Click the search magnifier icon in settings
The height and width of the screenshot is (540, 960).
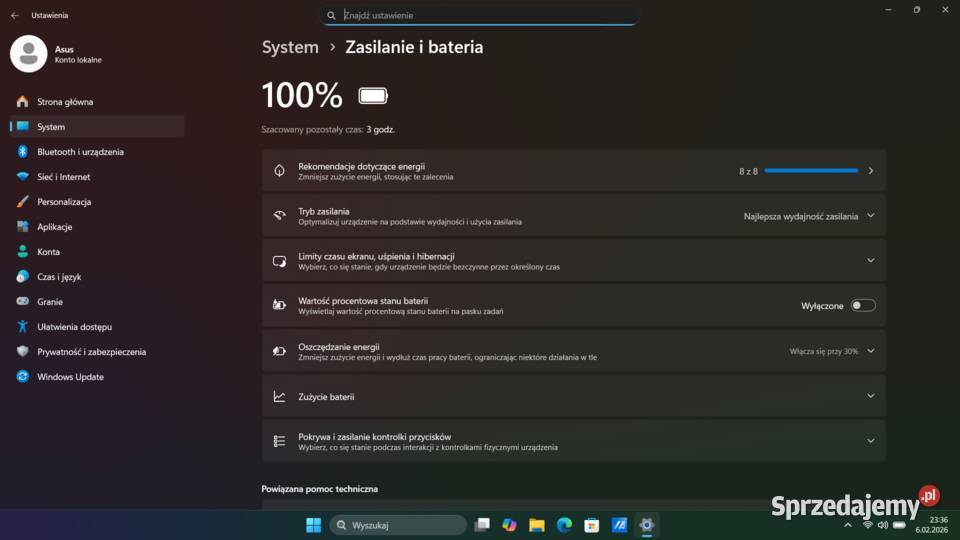point(331,15)
